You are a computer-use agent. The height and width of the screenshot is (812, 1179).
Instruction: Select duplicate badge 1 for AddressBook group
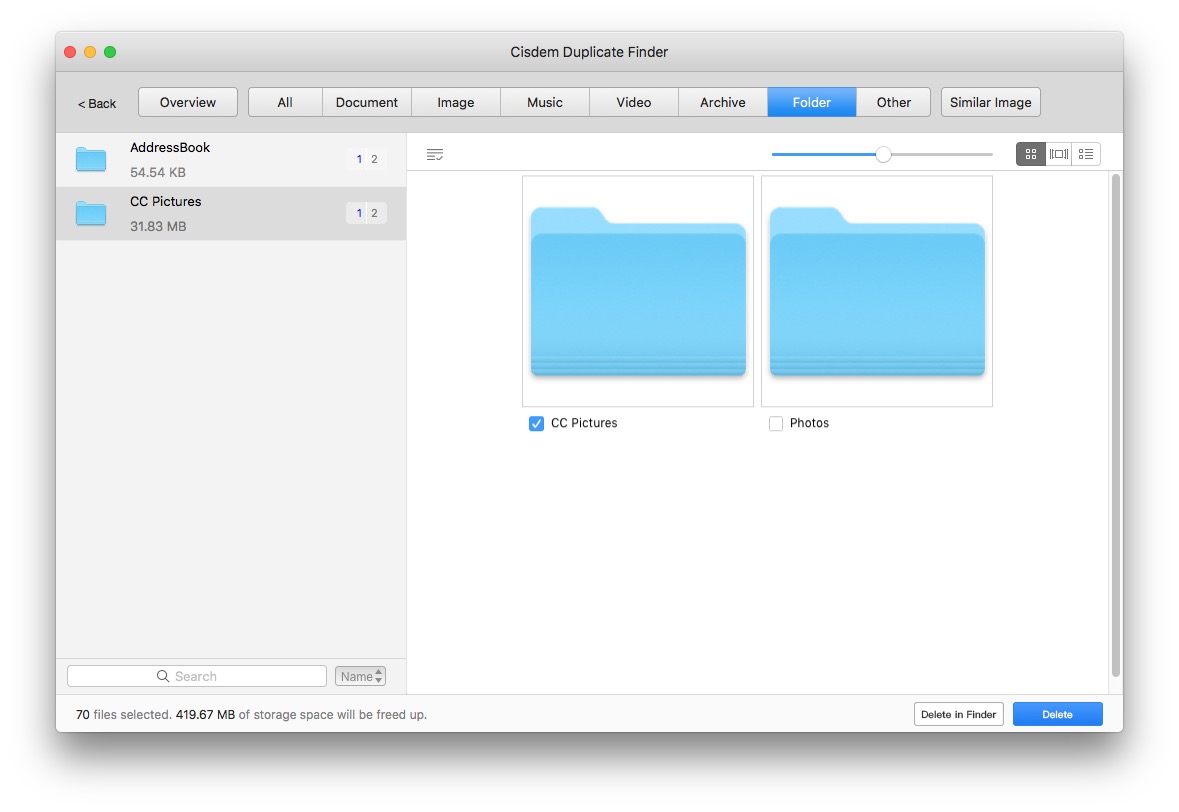(358, 158)
